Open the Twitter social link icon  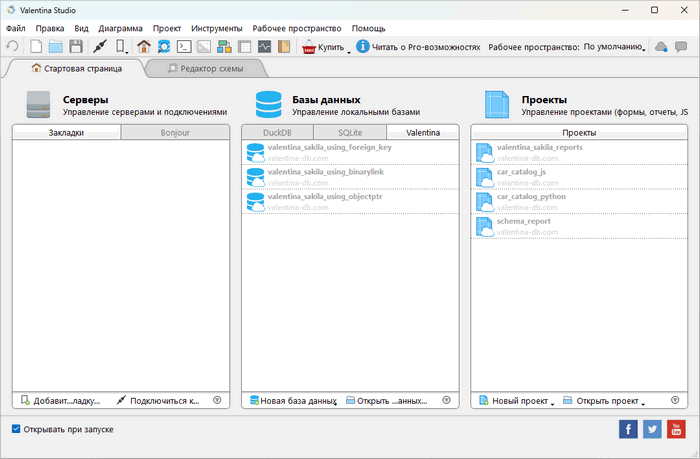click(652, 429)
